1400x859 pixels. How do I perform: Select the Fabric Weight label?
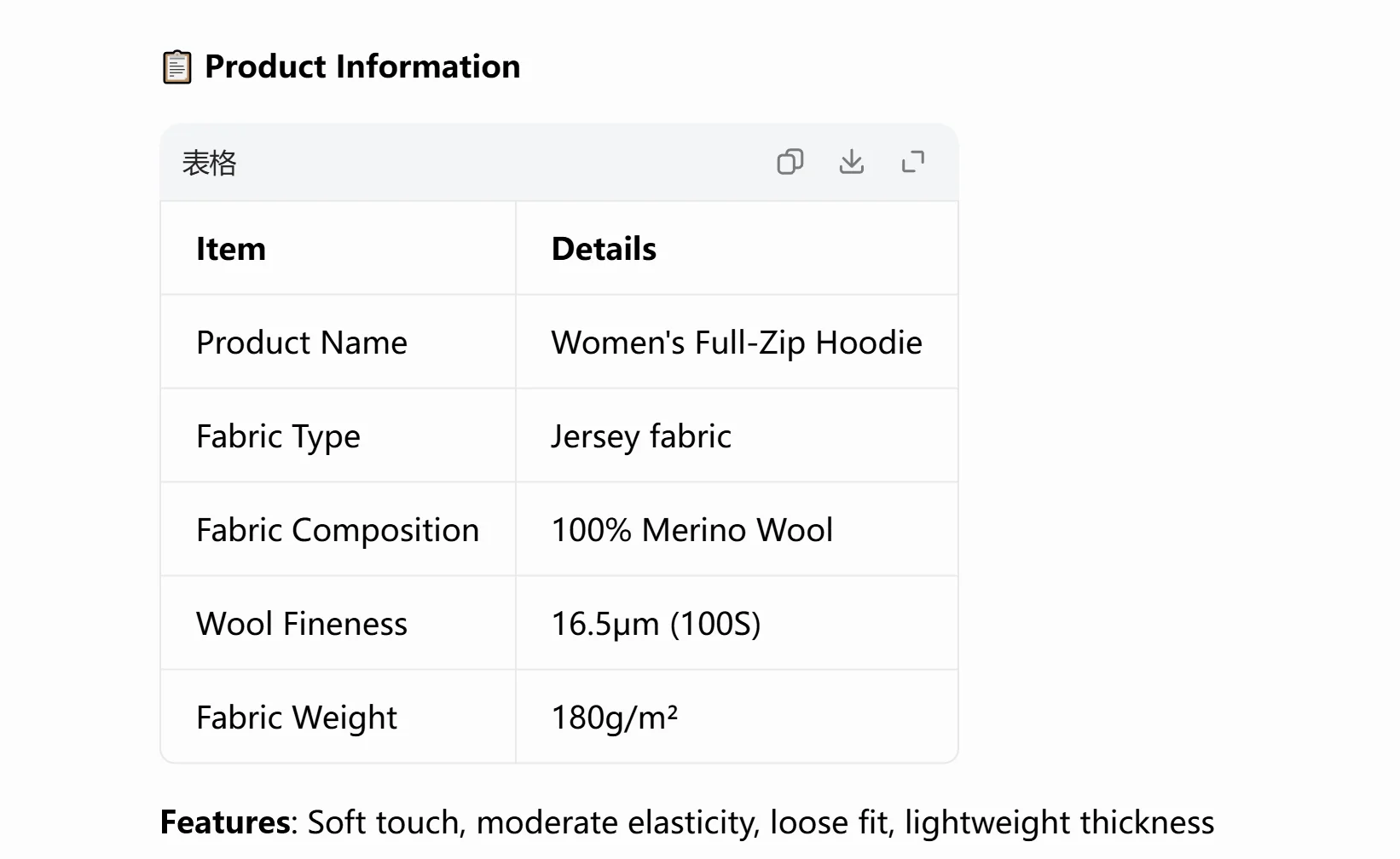point(297,718)
